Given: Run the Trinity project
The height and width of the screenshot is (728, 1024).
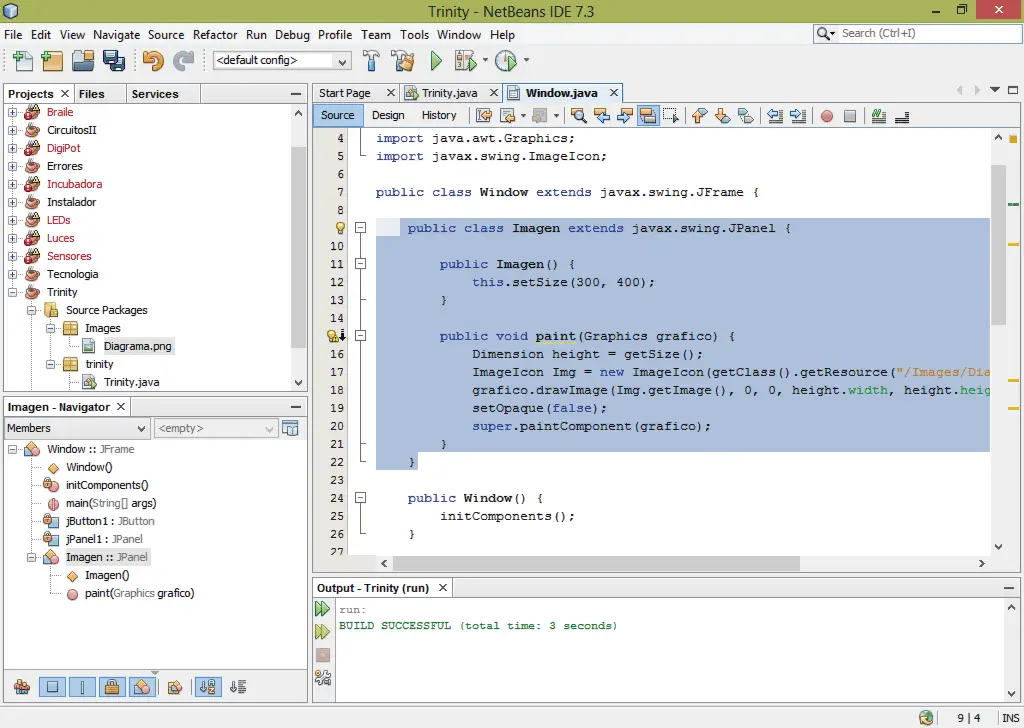Looking at the screenshot, I should click(x=437, y=60).
